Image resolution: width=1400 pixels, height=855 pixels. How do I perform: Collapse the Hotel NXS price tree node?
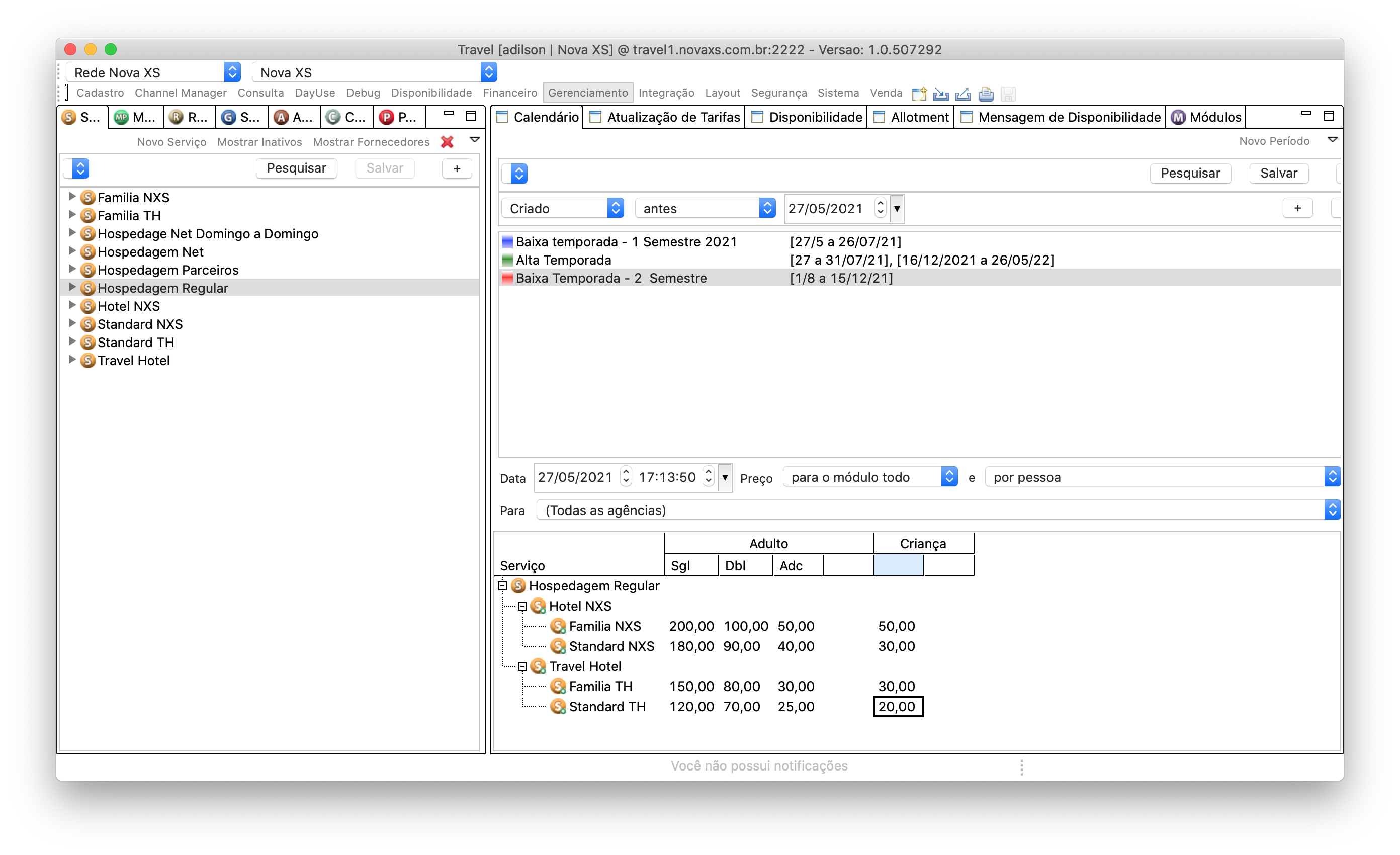tap(522, 606)
